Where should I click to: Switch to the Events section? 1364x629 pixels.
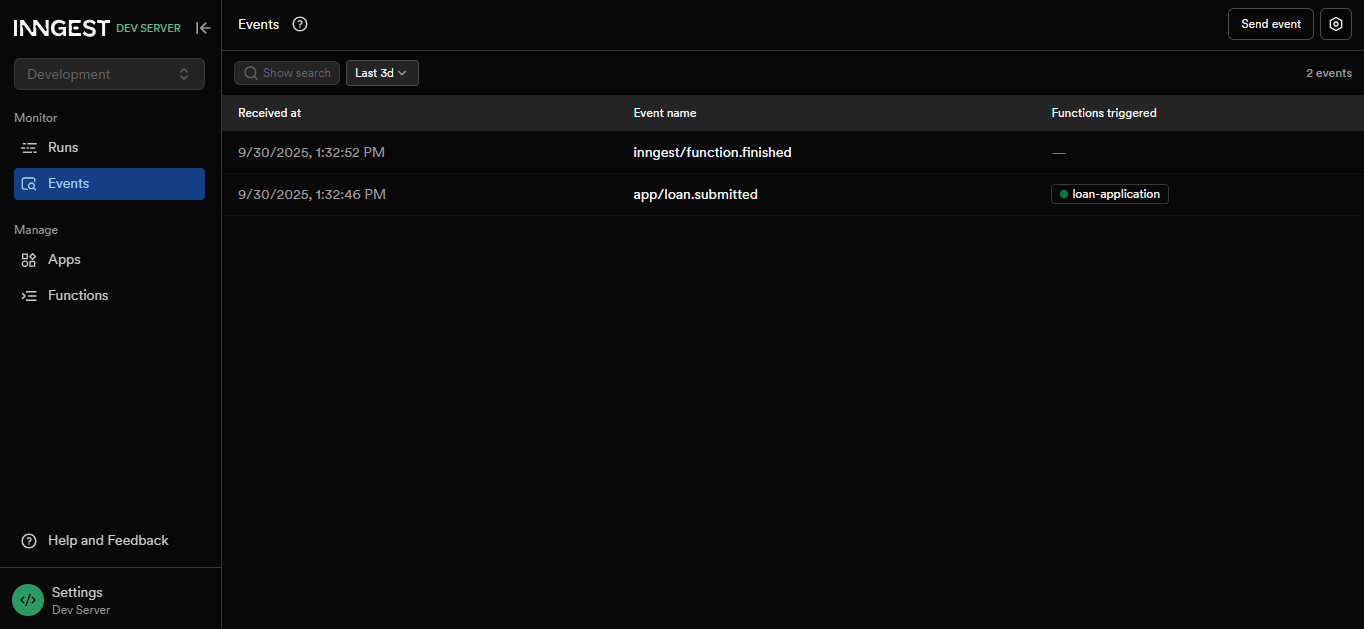pyautogui.click(x=67, y=184)
